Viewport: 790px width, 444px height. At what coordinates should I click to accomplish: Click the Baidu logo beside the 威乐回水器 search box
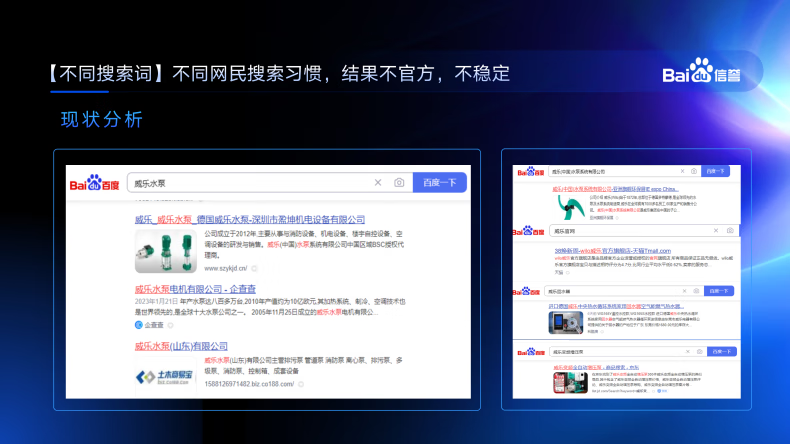[527, 291]
